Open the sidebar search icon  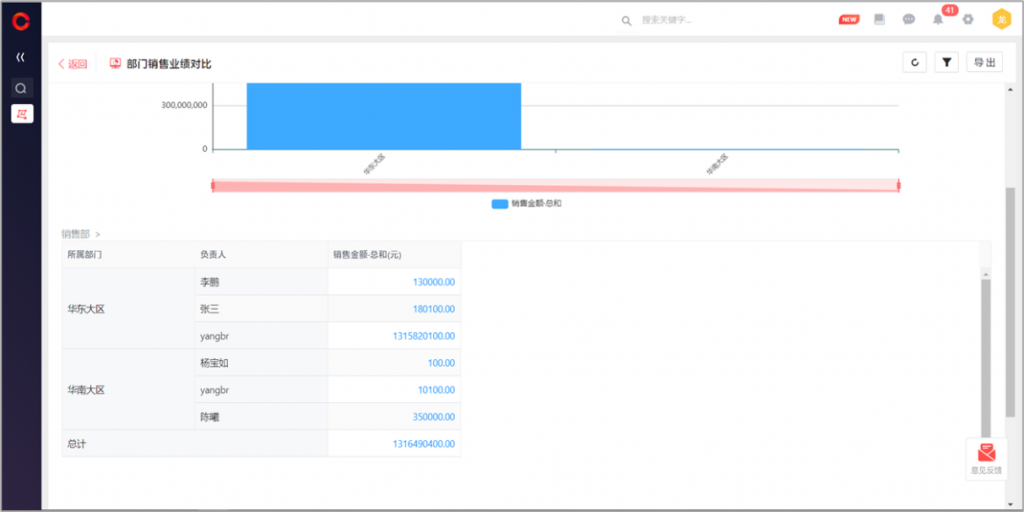click(x=21, y=88)
